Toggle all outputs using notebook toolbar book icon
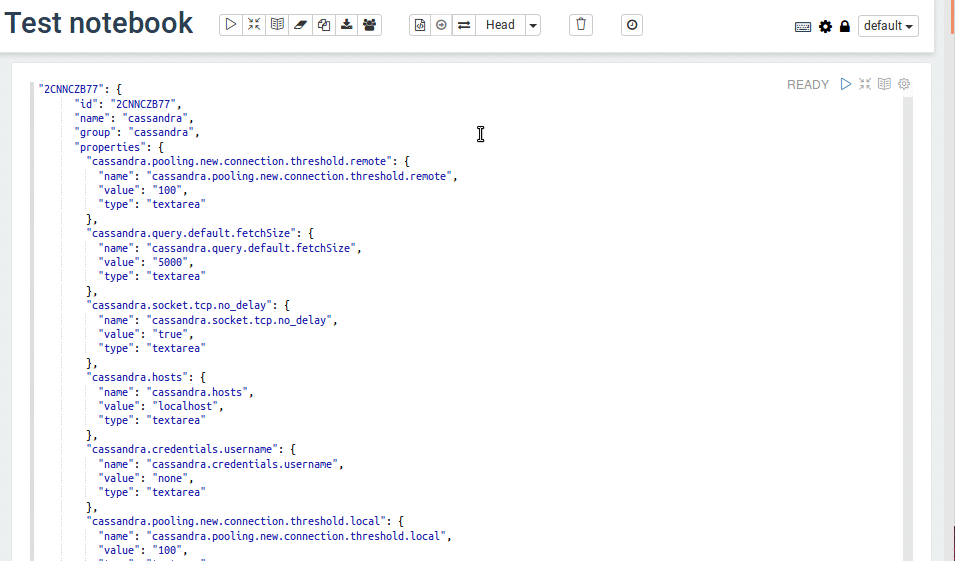This screenshot has height=561, width=955. click(x=277, y=25)
